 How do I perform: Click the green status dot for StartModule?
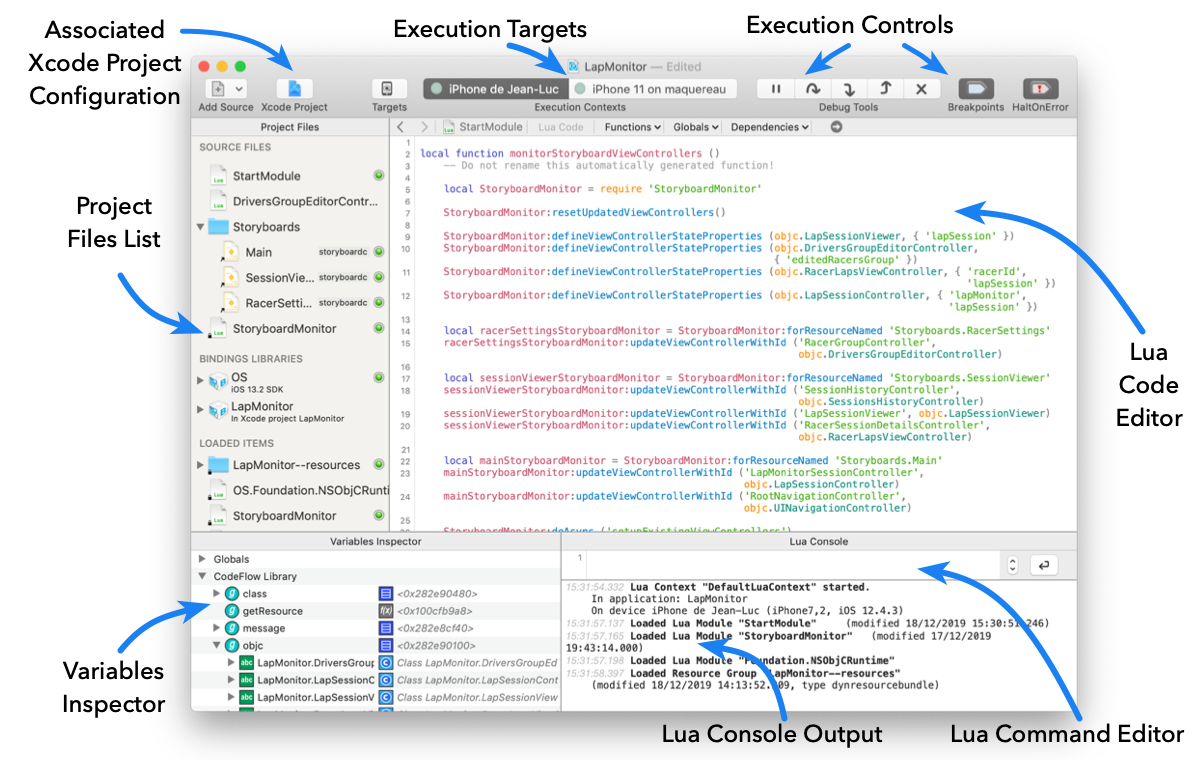(x=379, y=176)
